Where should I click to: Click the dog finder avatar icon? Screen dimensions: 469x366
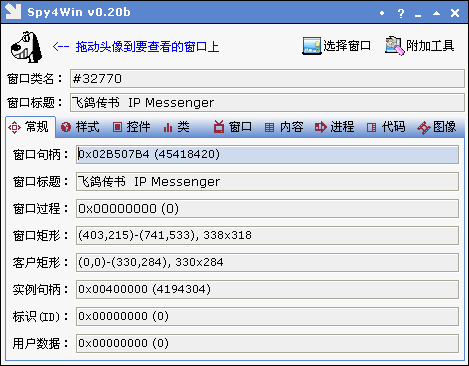(26, 47)
